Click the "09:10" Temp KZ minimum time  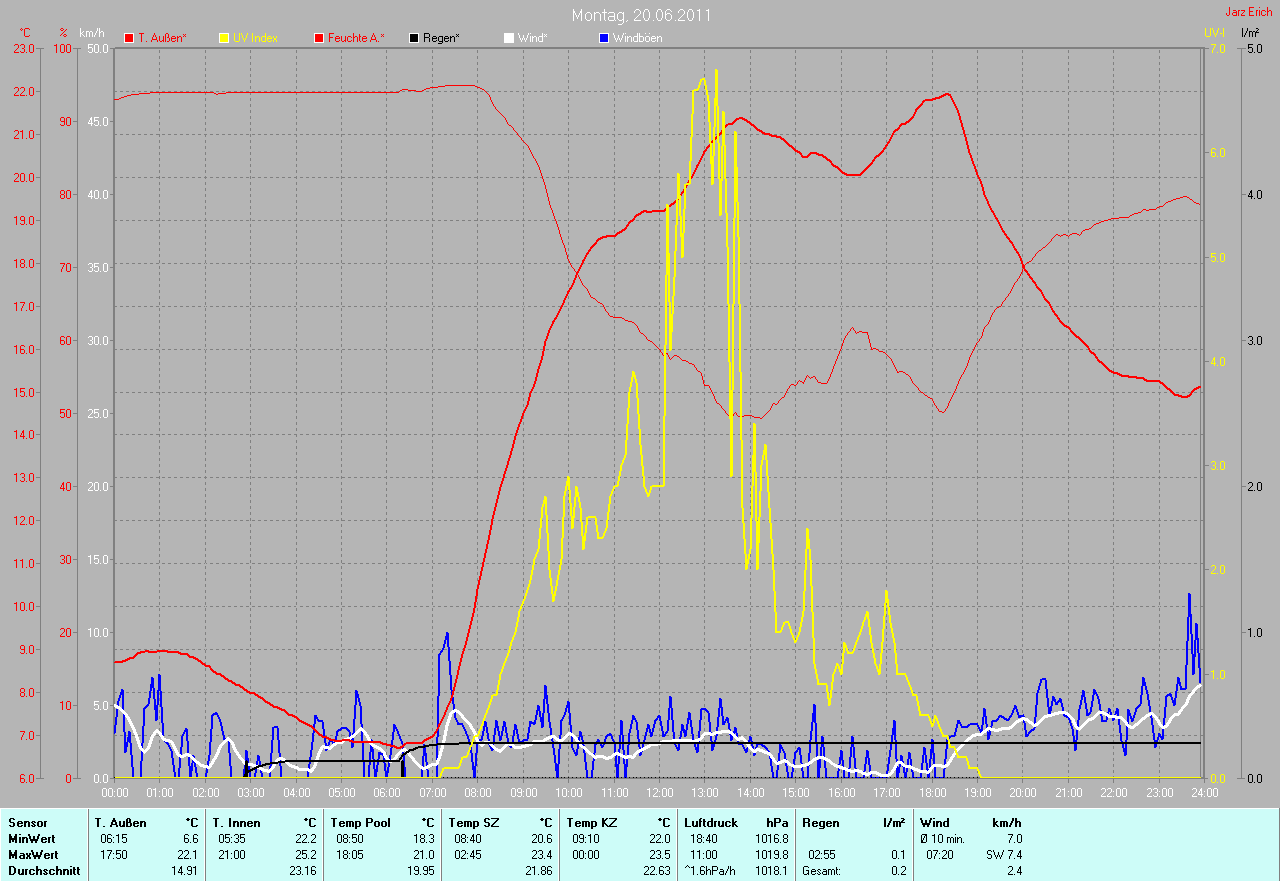(x=586, y=839)
